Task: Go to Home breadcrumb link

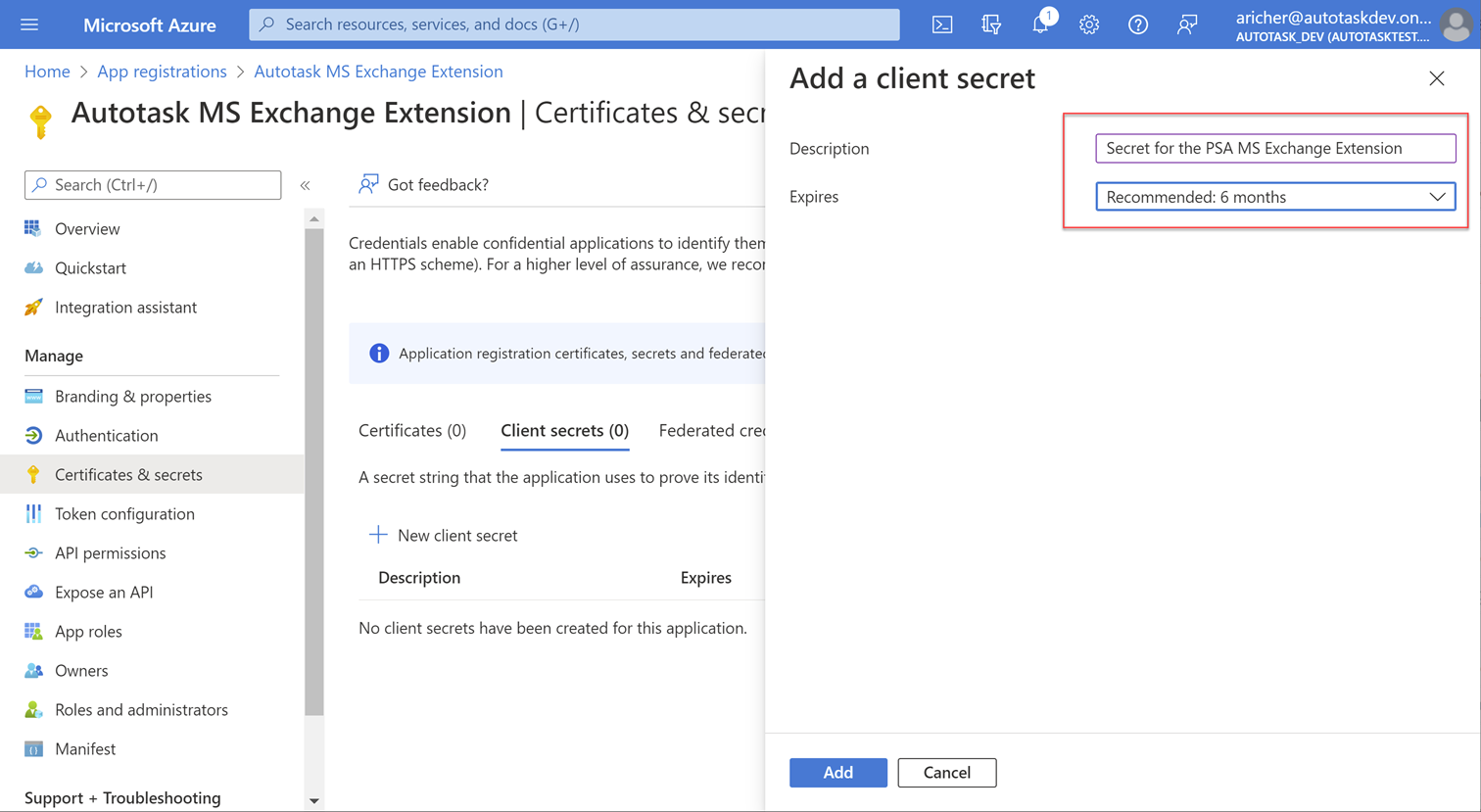Action: 47,72
